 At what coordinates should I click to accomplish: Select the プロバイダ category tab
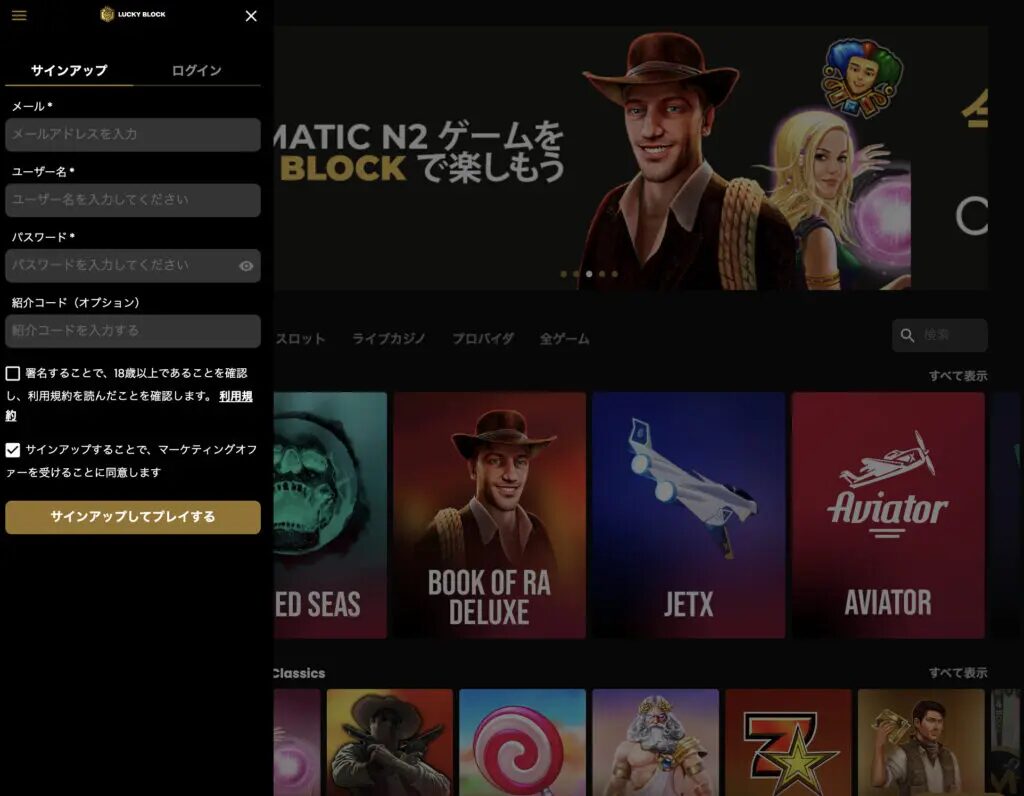click(x=483, y=339)
